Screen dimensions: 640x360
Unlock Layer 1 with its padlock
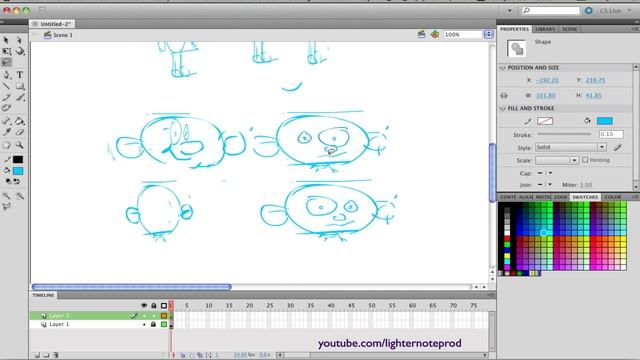point(153,324)
